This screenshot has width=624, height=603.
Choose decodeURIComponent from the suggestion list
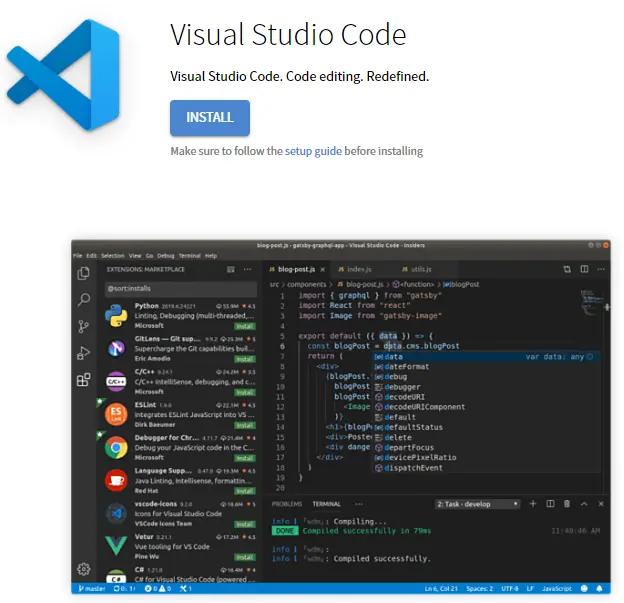(425, 407)
